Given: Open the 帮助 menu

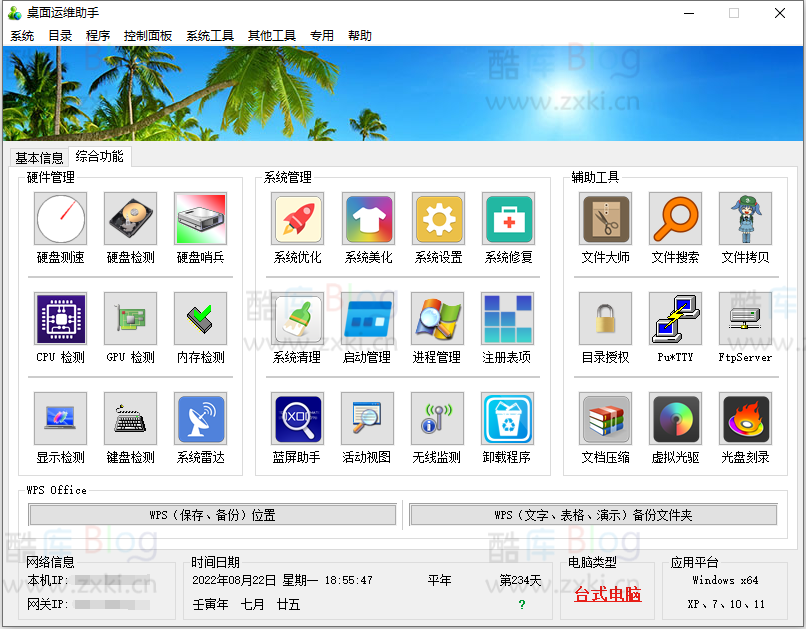Looking at the screenshot, I should [360, 35].
